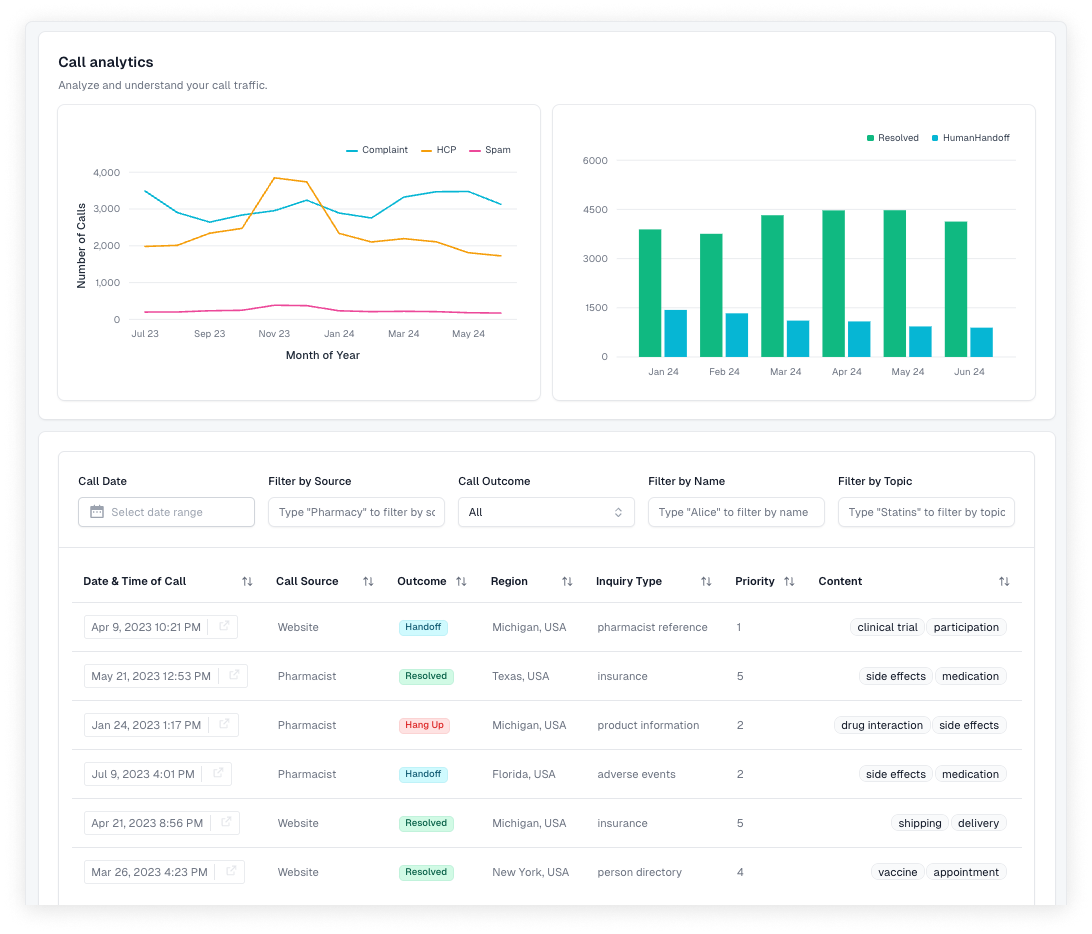
Task: Sort table by Call Source arrows
Action: coord(368,582)
